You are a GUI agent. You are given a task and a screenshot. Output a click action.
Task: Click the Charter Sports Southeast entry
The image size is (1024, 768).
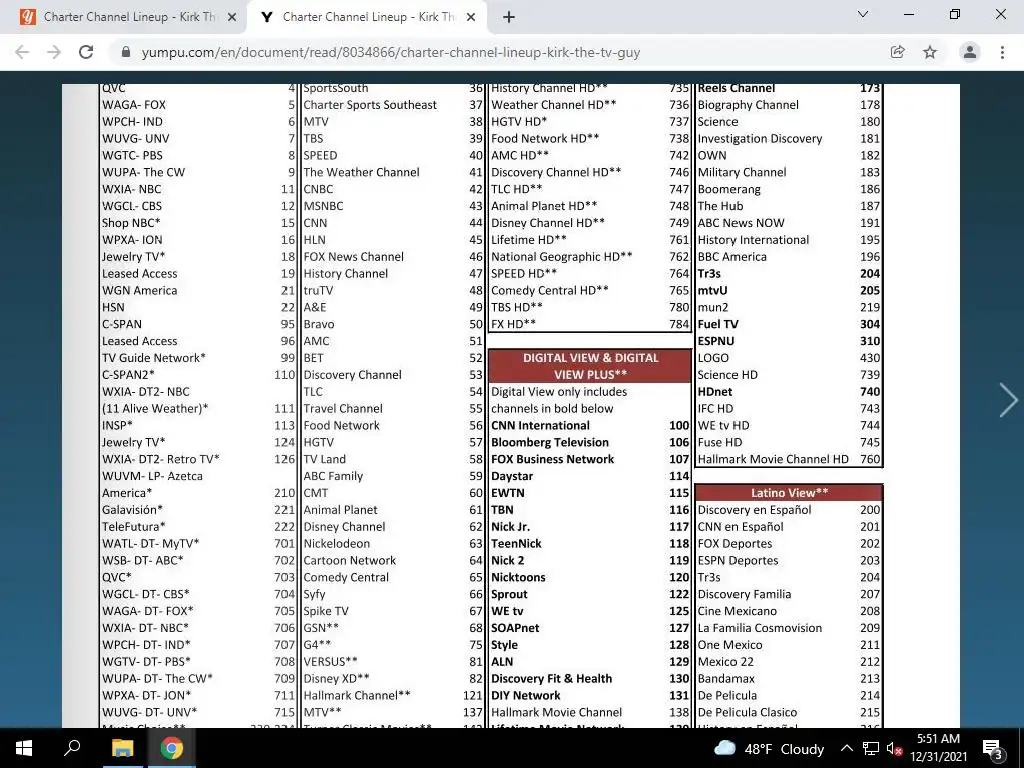tap(370, 104)
